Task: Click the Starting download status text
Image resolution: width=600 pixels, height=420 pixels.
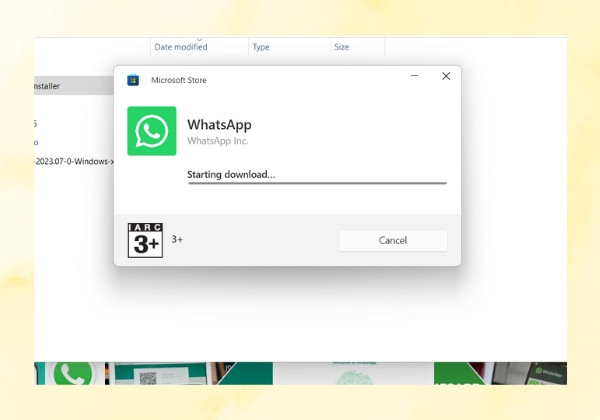Action: [x=231, y=174]
